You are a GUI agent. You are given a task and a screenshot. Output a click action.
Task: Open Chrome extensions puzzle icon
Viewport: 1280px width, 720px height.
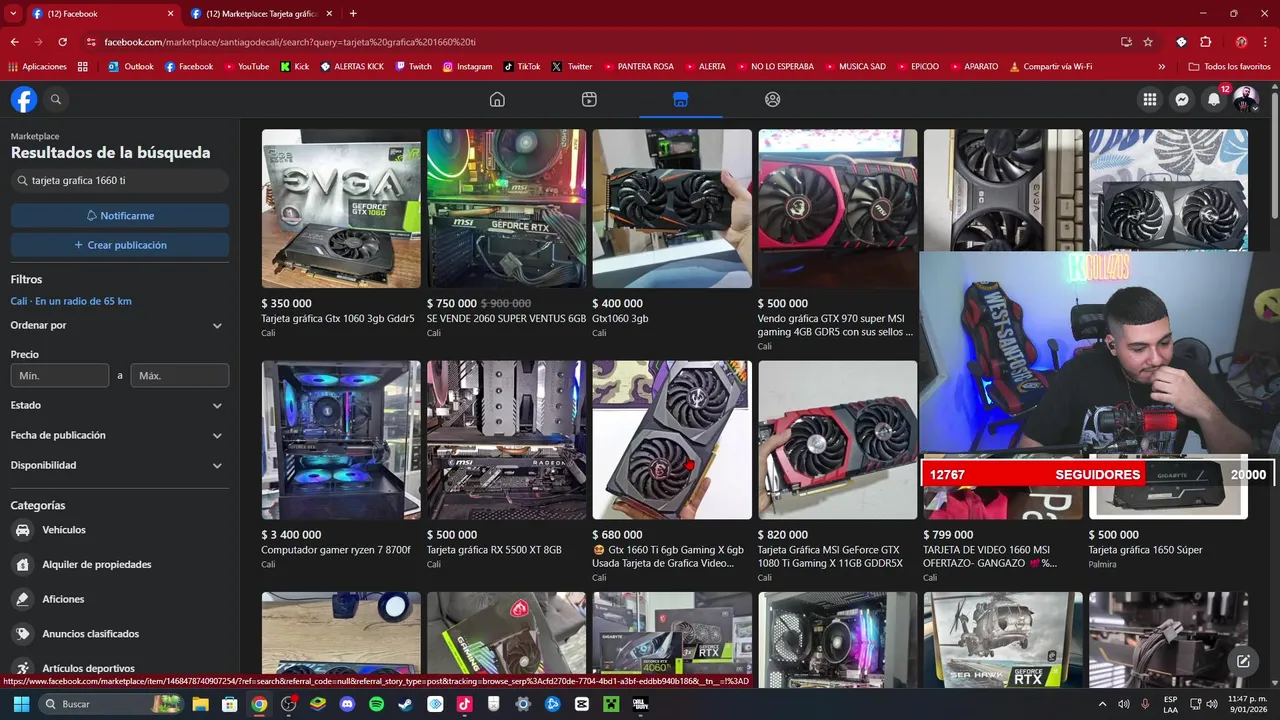[1205, 42]
